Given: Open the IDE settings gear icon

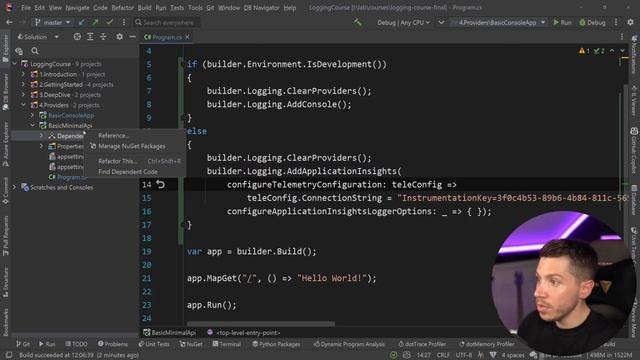Looking at the screenshot, I should click(631, 22).
